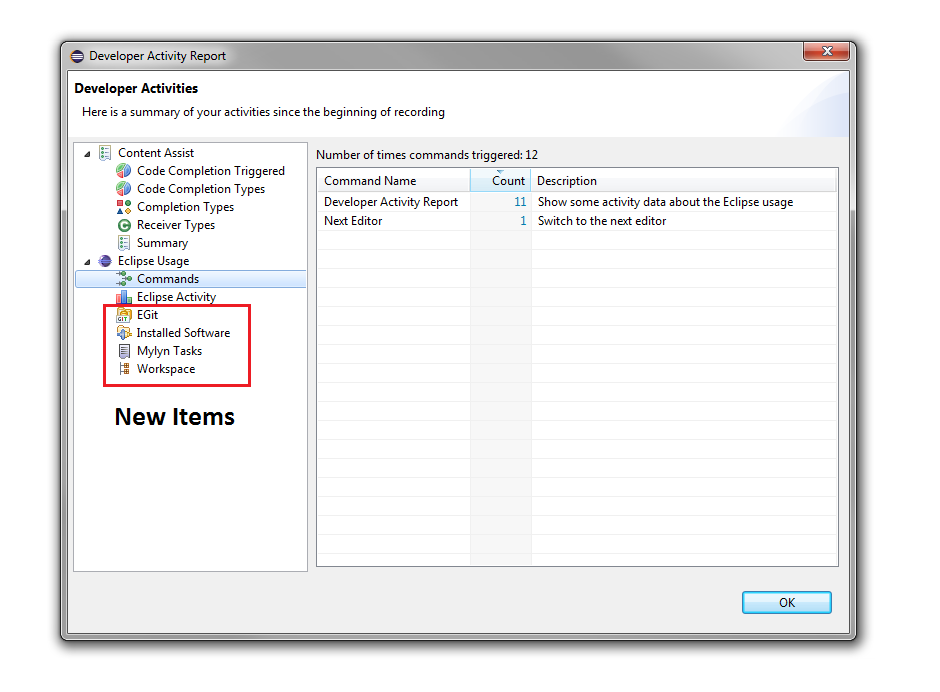Select Completion Types in the tree
The image size is (940, 692).
(x=185, y=207)
